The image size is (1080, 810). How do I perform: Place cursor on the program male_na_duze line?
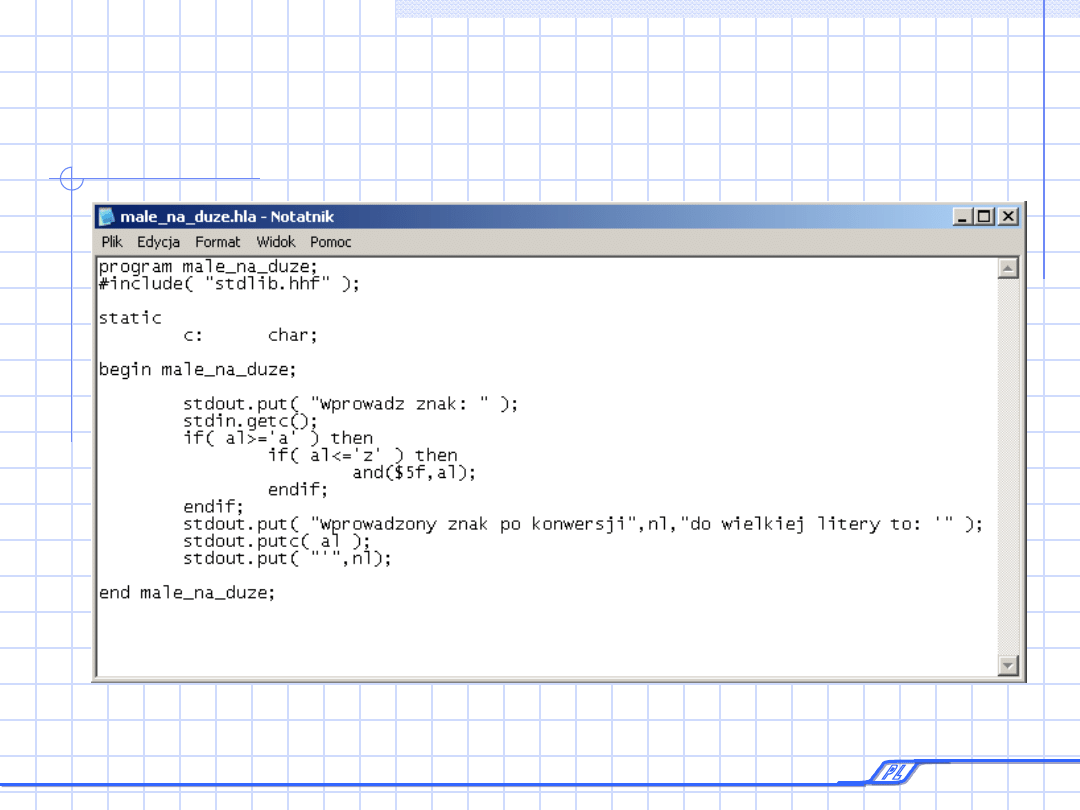(x=208, y=267)
